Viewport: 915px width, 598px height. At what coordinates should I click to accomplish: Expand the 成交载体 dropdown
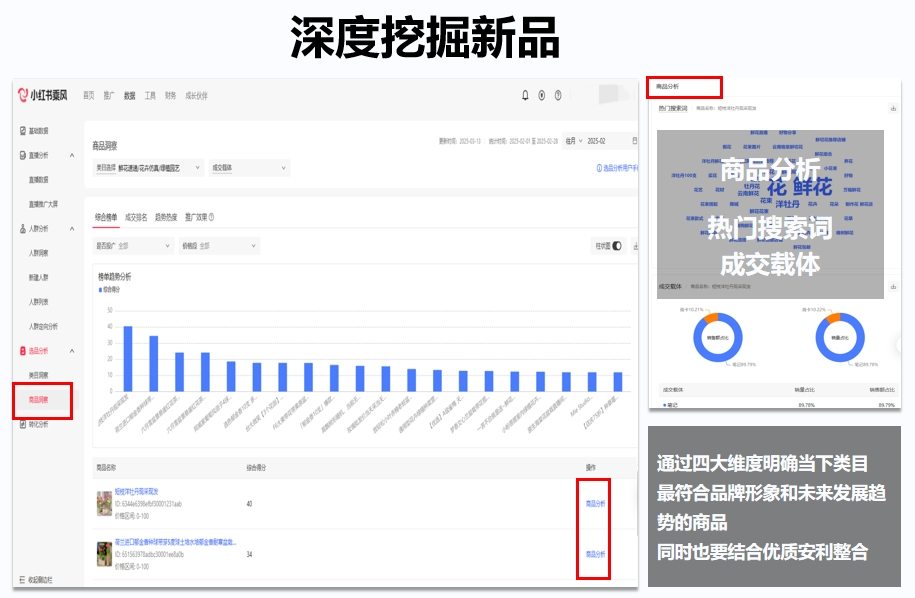click(245, 169)
